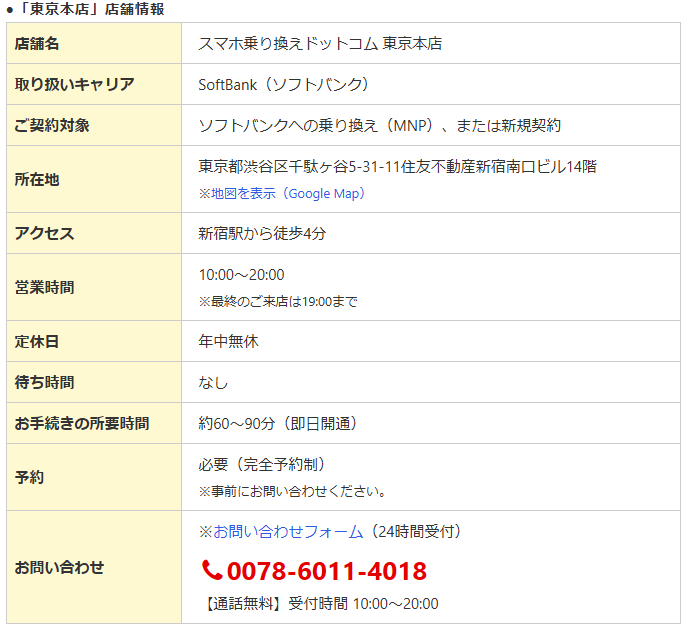Select the なし waiting time value
This screenshot has height=627, width=686.
(x=214, y=382)
